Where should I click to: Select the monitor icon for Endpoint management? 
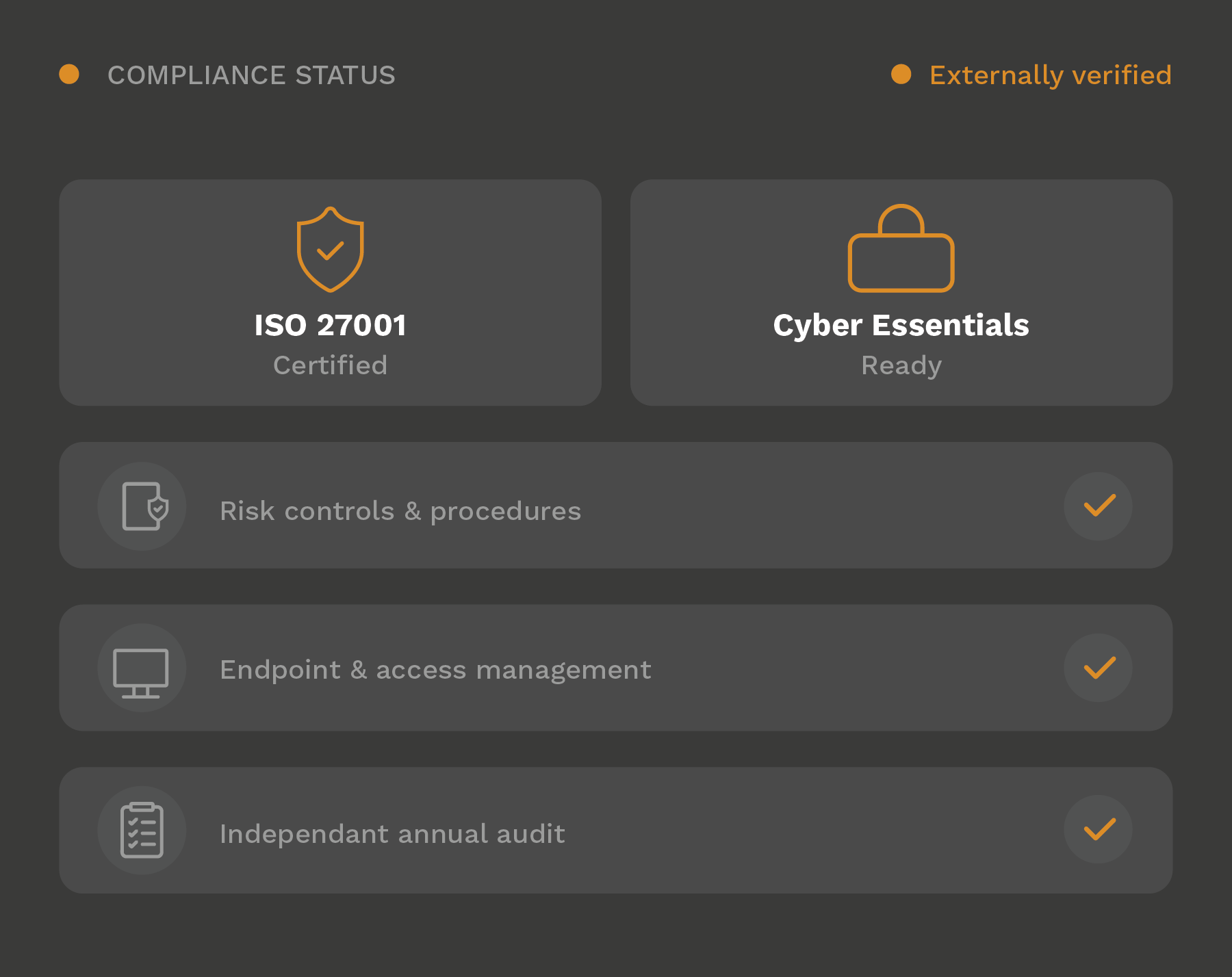point(142,668)
